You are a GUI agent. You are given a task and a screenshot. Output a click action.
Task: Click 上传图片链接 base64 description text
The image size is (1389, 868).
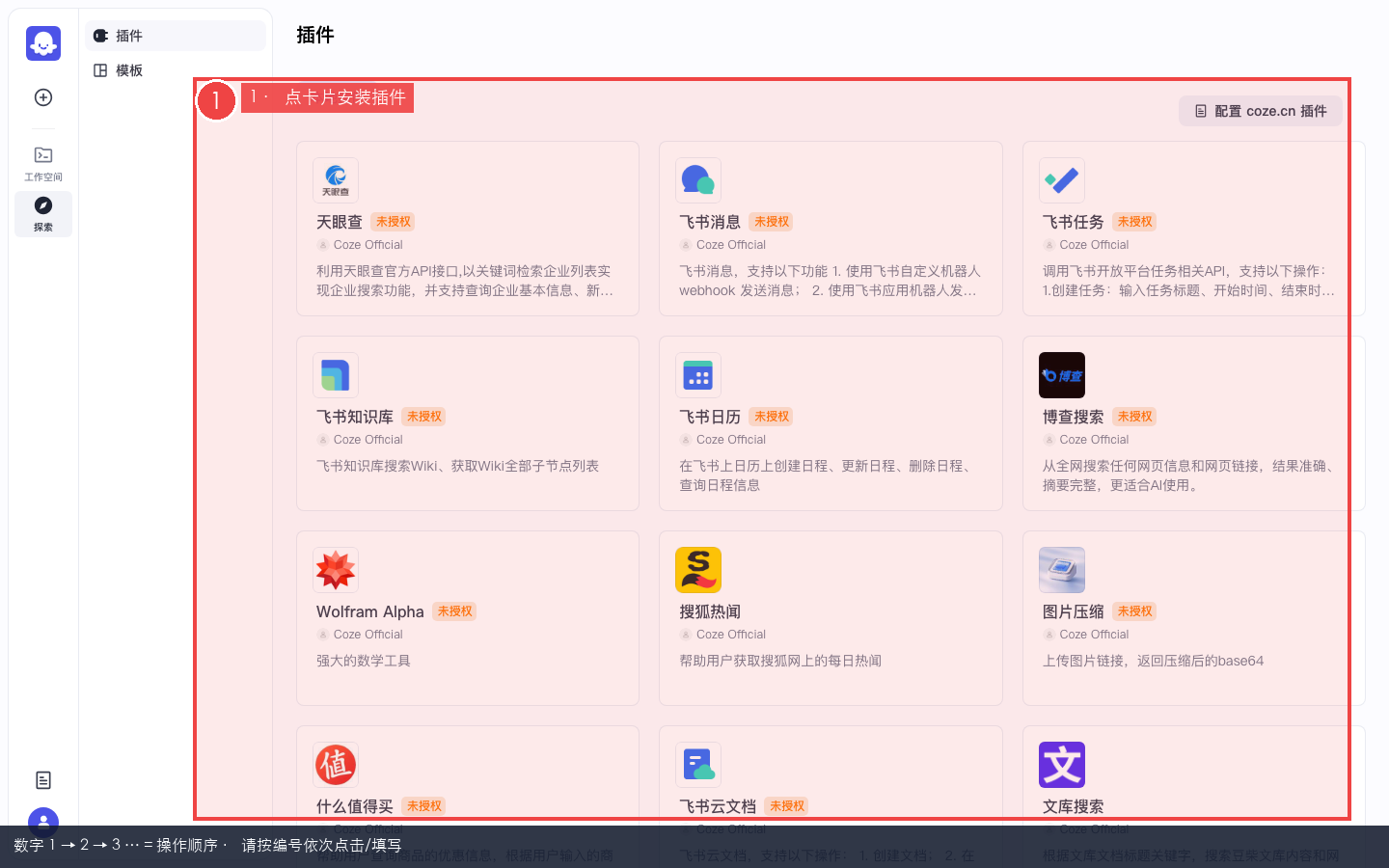[1153, 661]
